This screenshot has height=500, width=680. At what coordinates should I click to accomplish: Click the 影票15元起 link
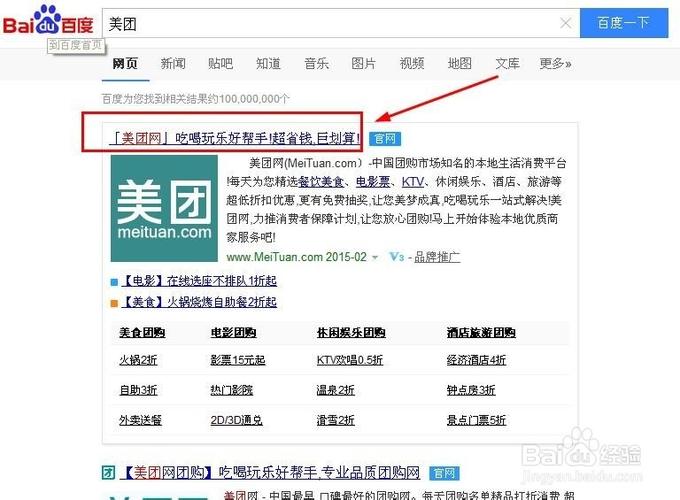(238, 360)
